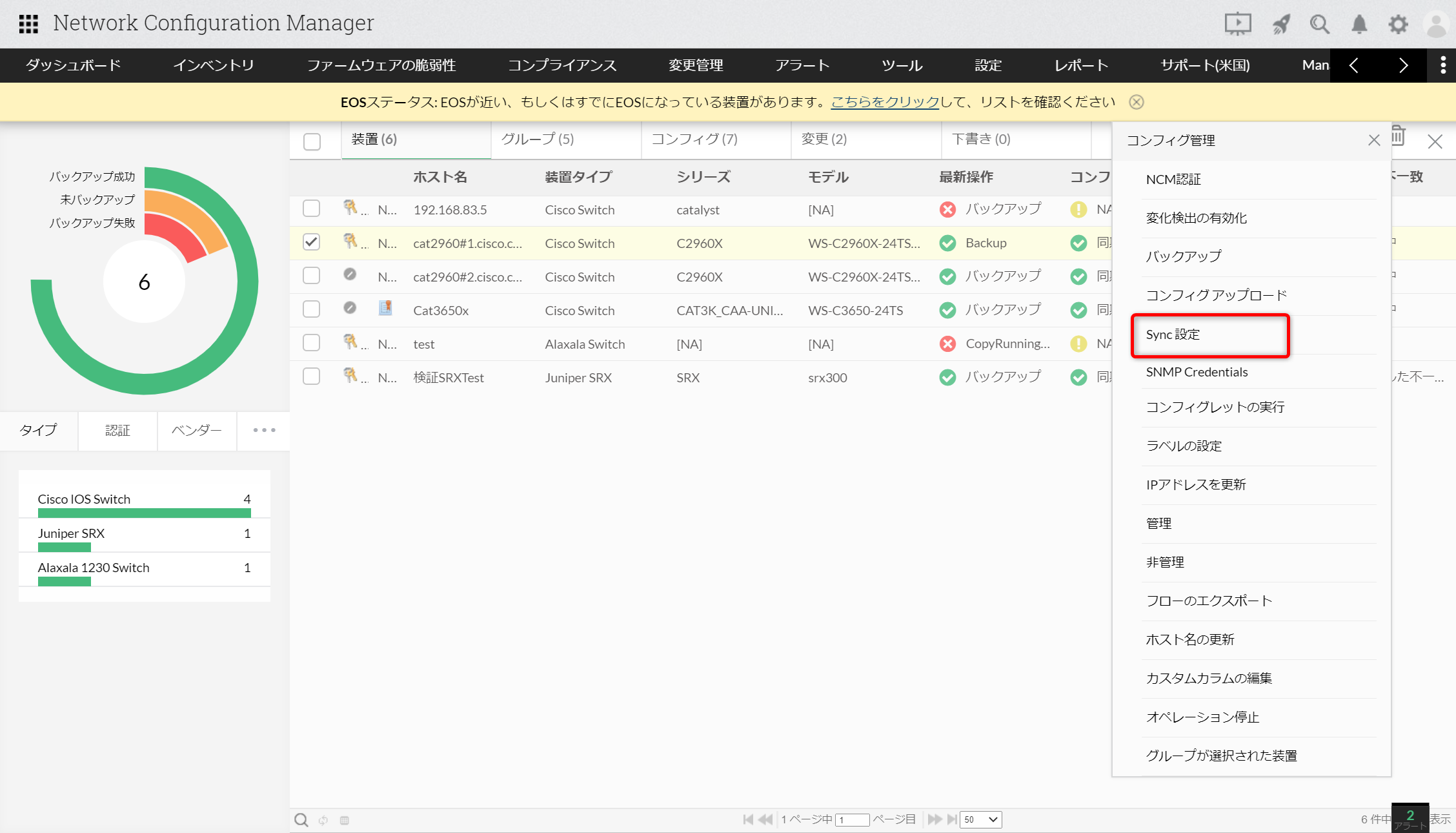Open the apps grid launcher icon
The height and width of the screenshot is (833, 1456).
[28, 24]
